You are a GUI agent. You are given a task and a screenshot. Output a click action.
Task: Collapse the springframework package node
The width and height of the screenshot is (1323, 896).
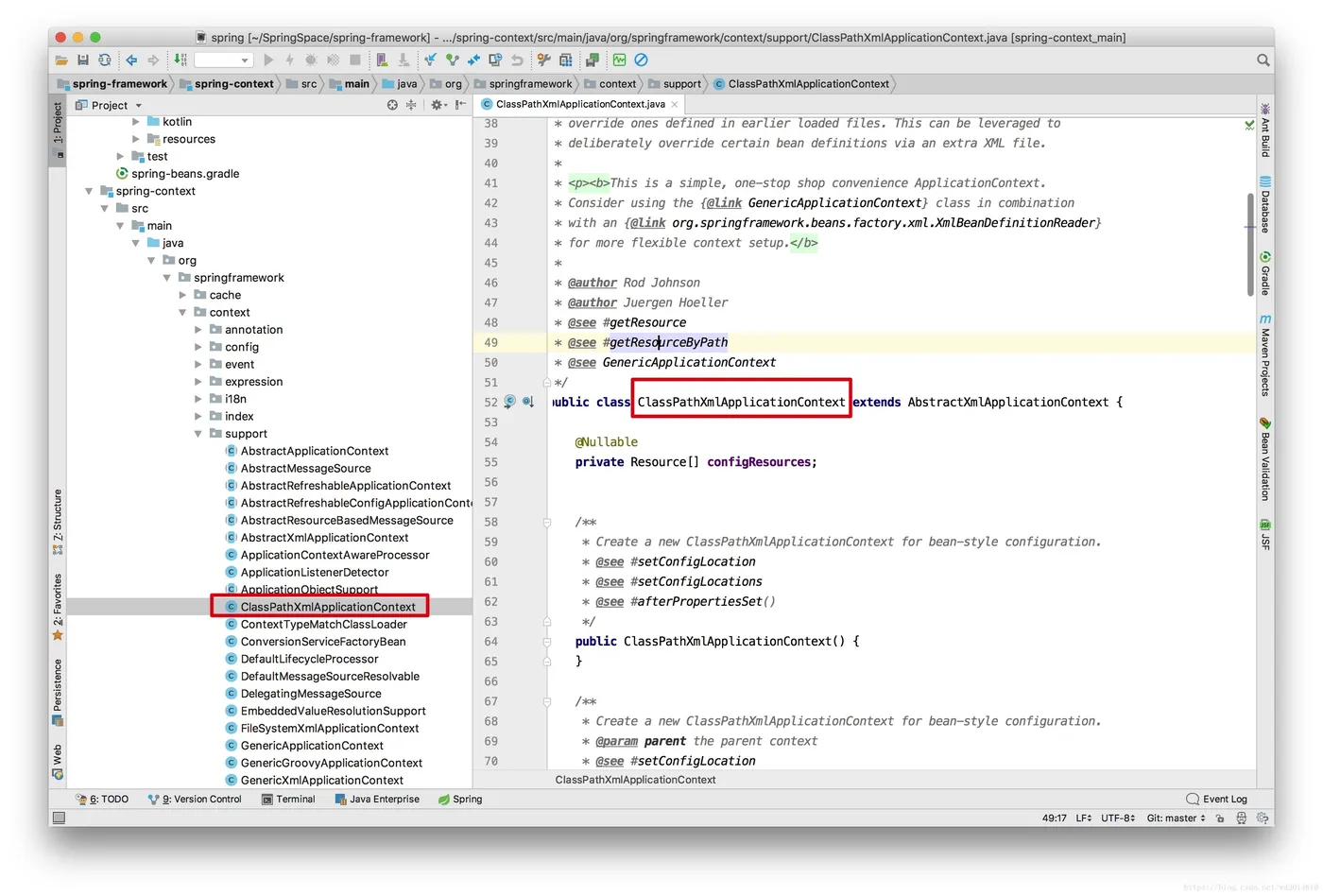[166, 278]
